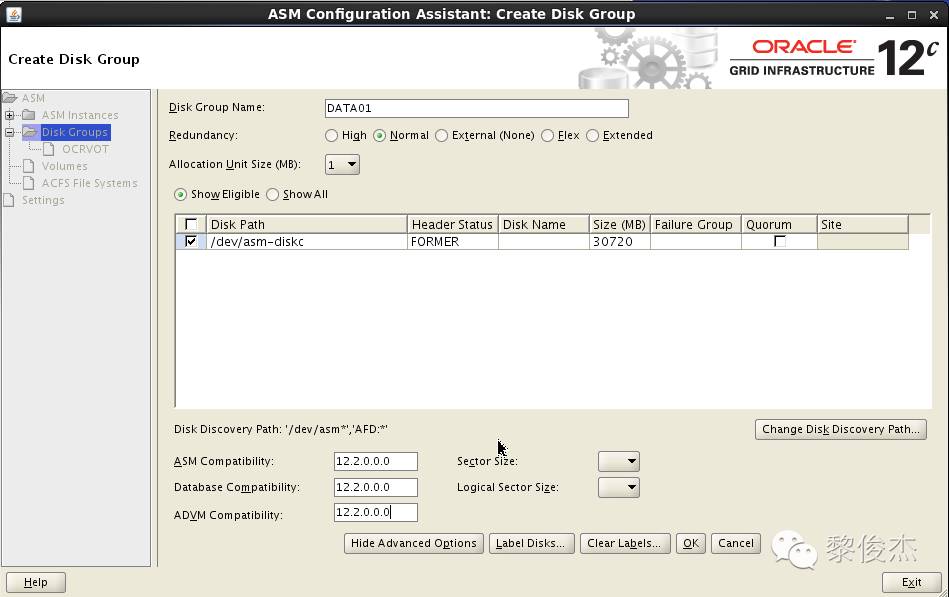This screenshot has height=597, width=949.
Task: Toggle Quorum checkbox for /dev/asm-diskc
Action: click(780, 241)
